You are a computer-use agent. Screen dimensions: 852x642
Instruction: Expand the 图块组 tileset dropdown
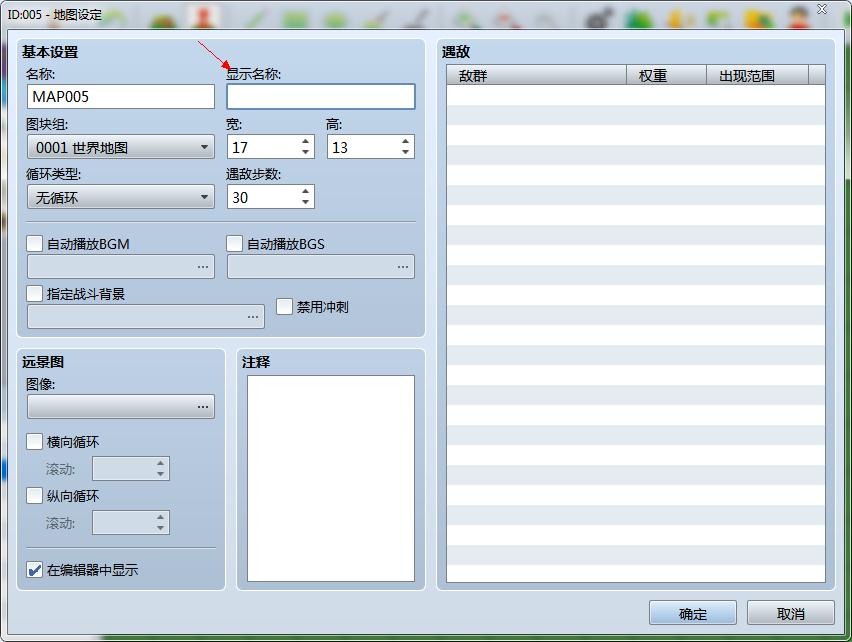pyautogui.click(x=121, y=147)
